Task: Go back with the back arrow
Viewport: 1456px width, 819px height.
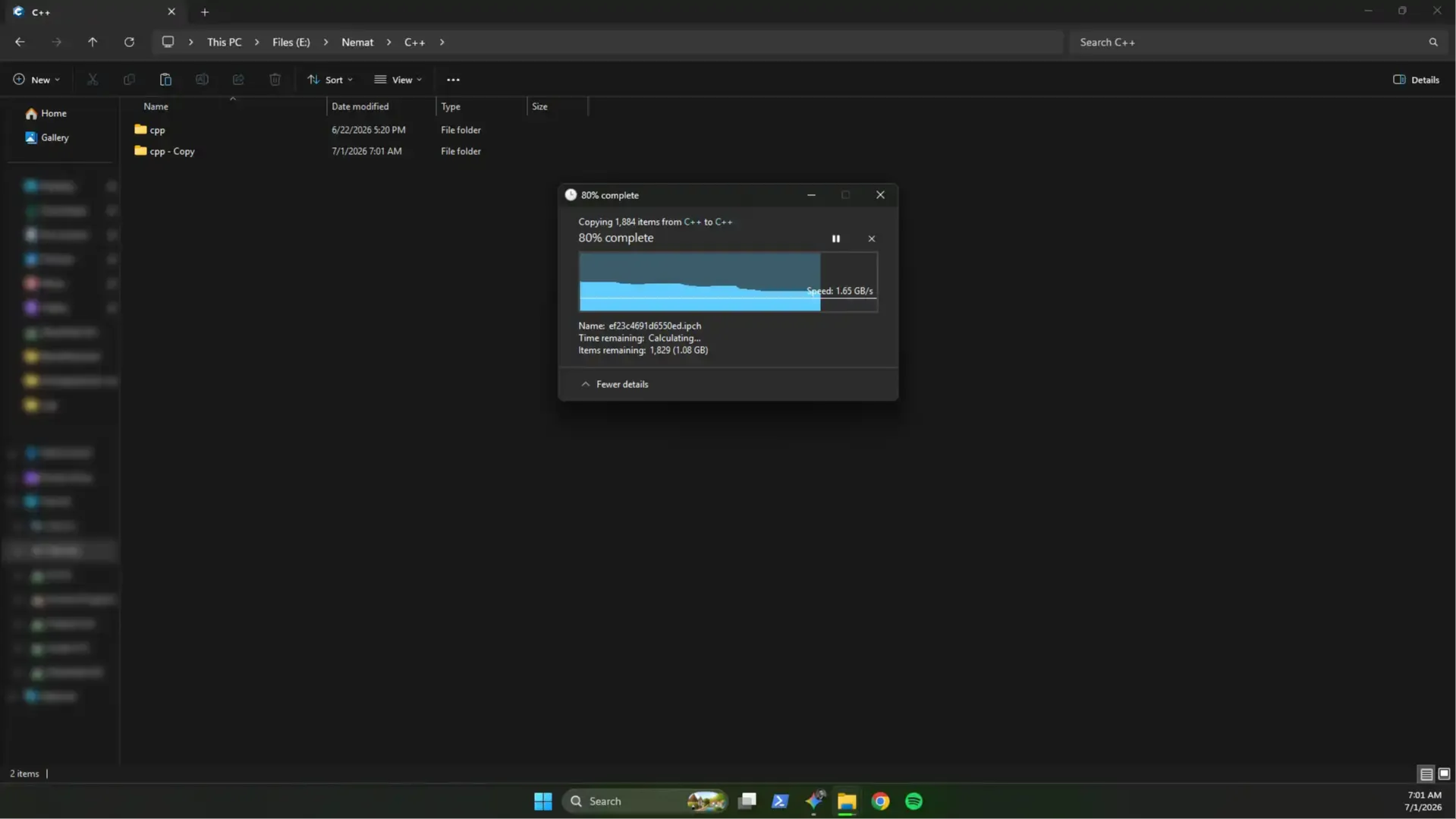Action: 20,42
